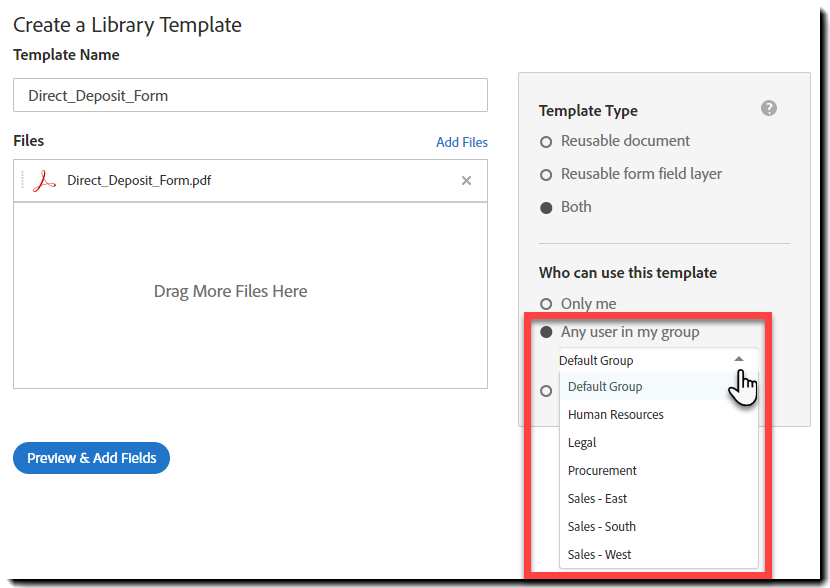Select Sales - West group option
Image resolution: width=830 pixels, height=588 pixels.
click(x=599, y=555)
